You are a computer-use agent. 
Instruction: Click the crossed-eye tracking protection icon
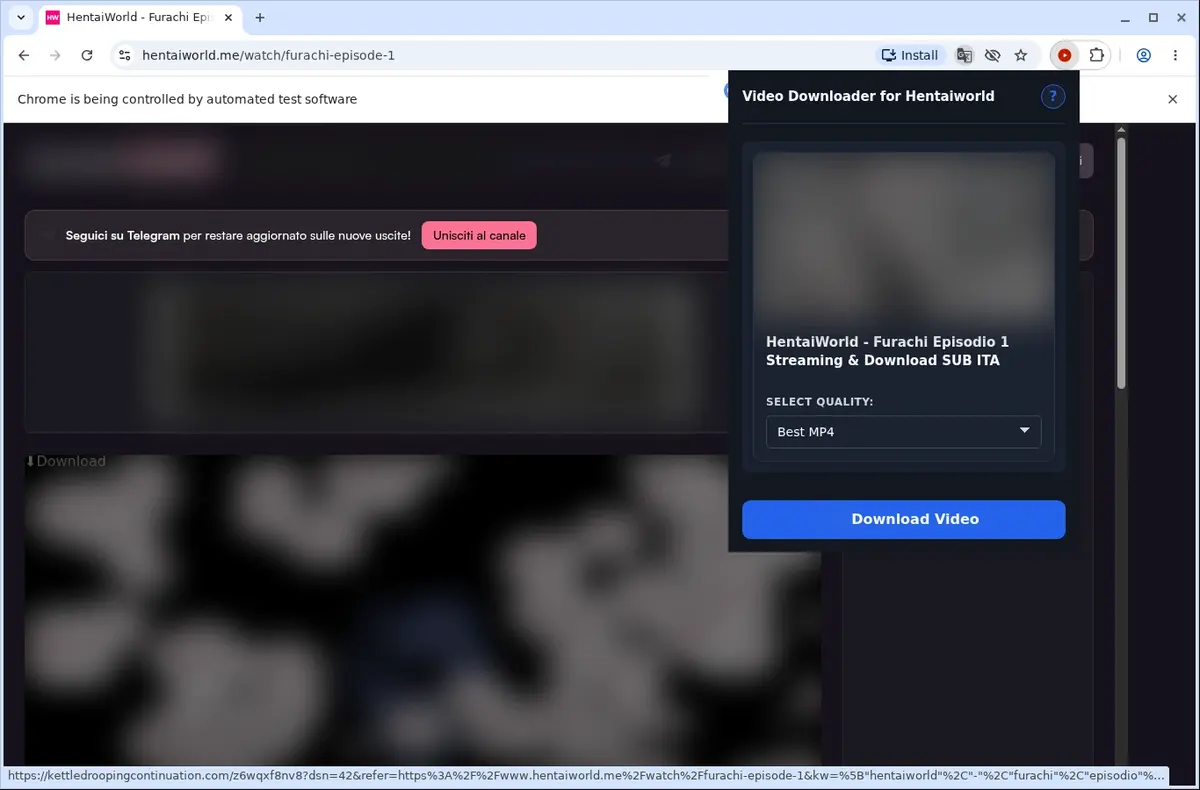(x=992, y=56)
